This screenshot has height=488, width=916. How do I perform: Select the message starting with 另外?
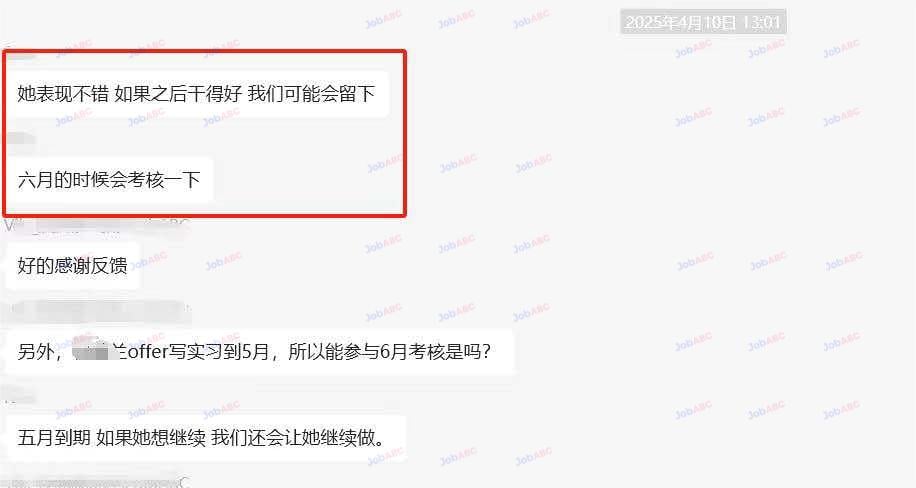(259, 352)
